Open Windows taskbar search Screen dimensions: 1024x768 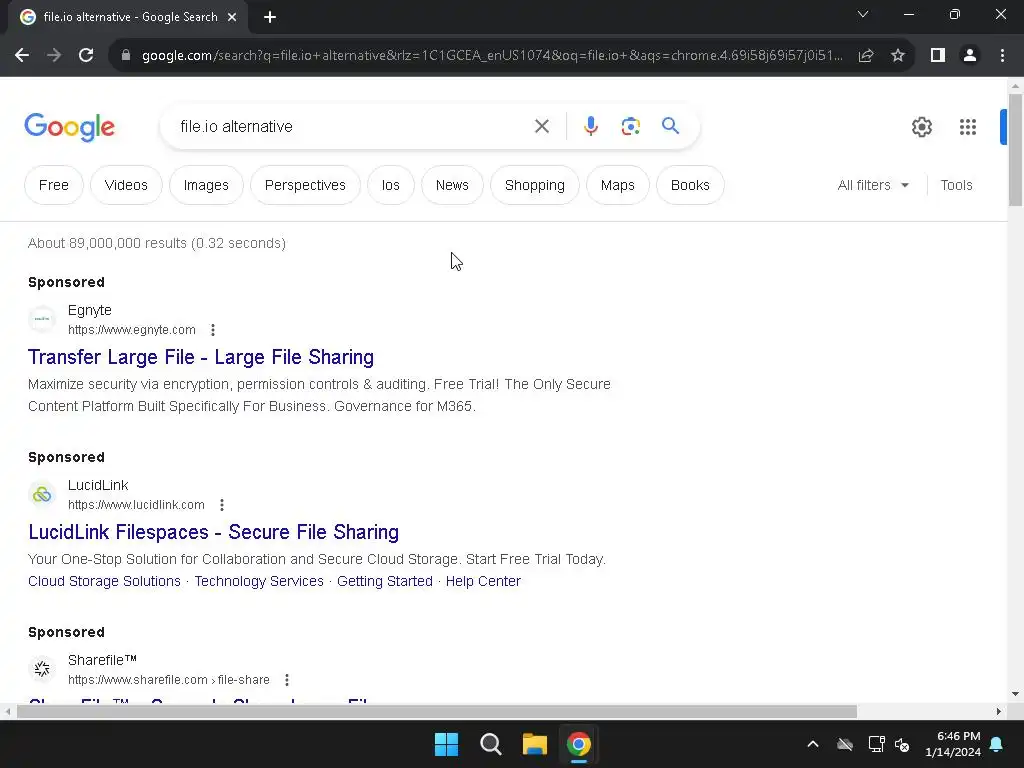click(x=490, y=744)
